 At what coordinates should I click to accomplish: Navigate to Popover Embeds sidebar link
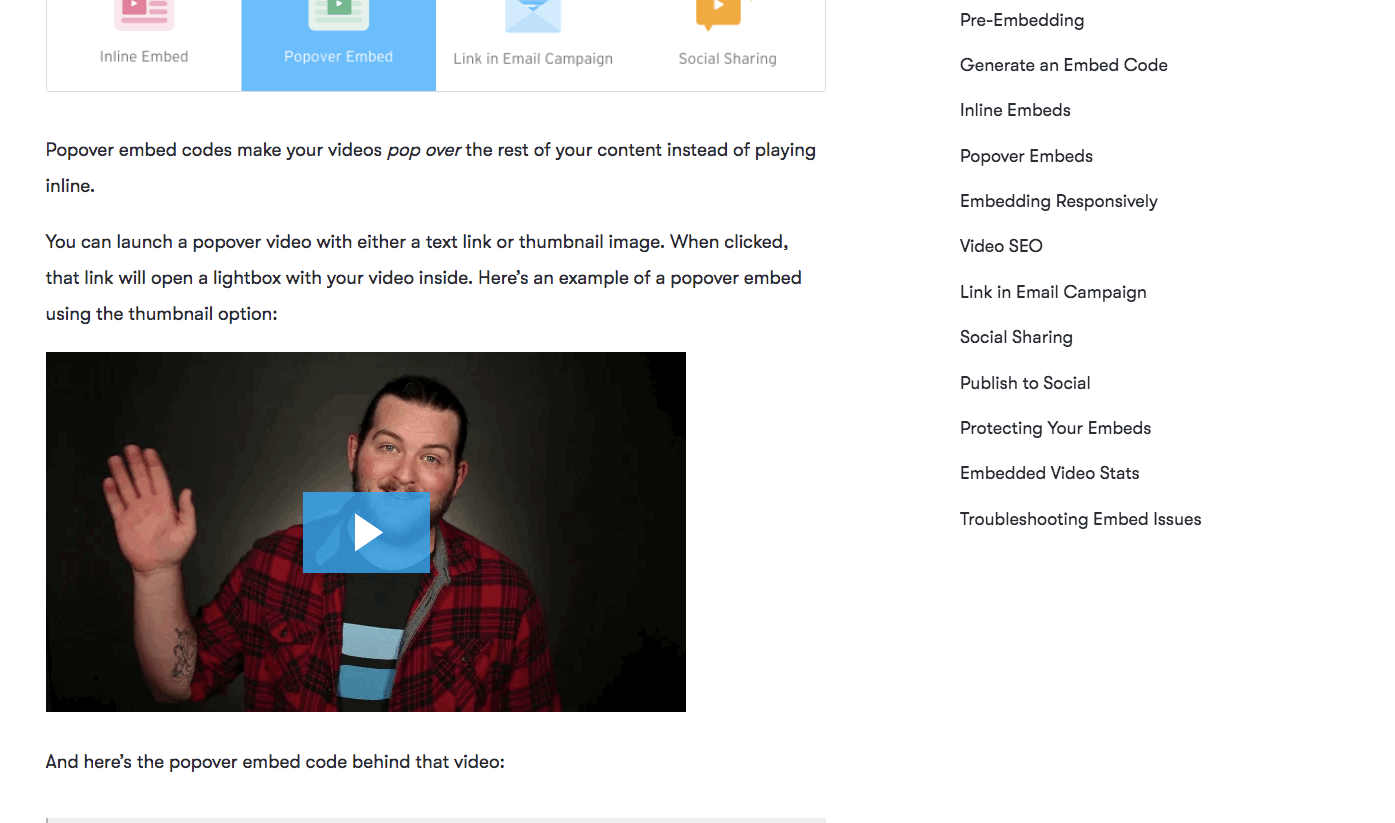point(1026,156)
